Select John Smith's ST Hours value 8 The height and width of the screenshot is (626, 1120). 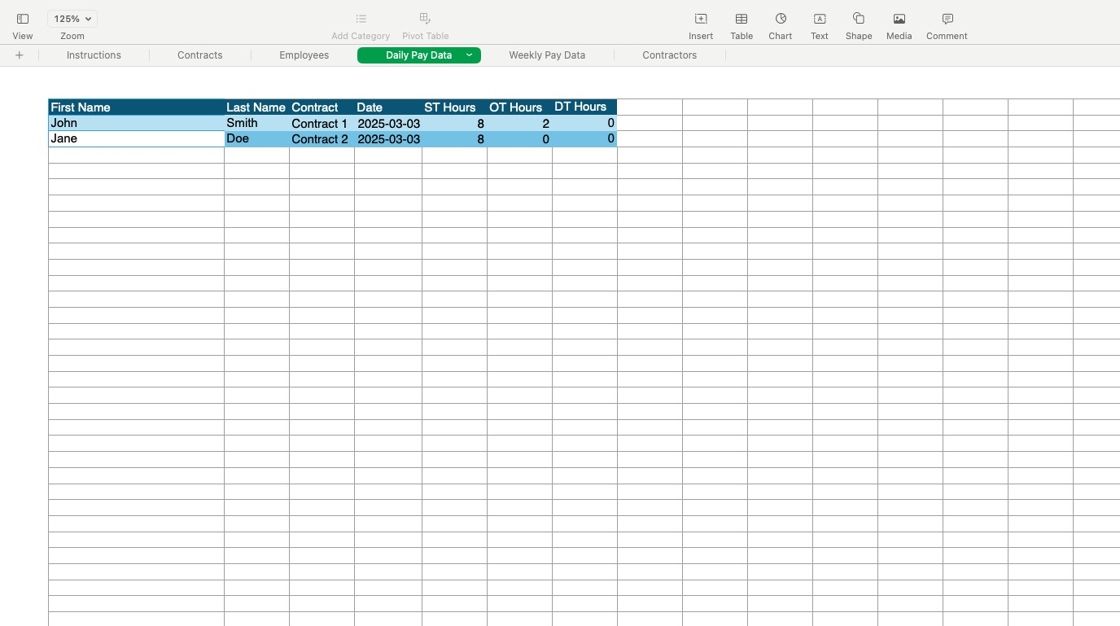tap(454, 123)
